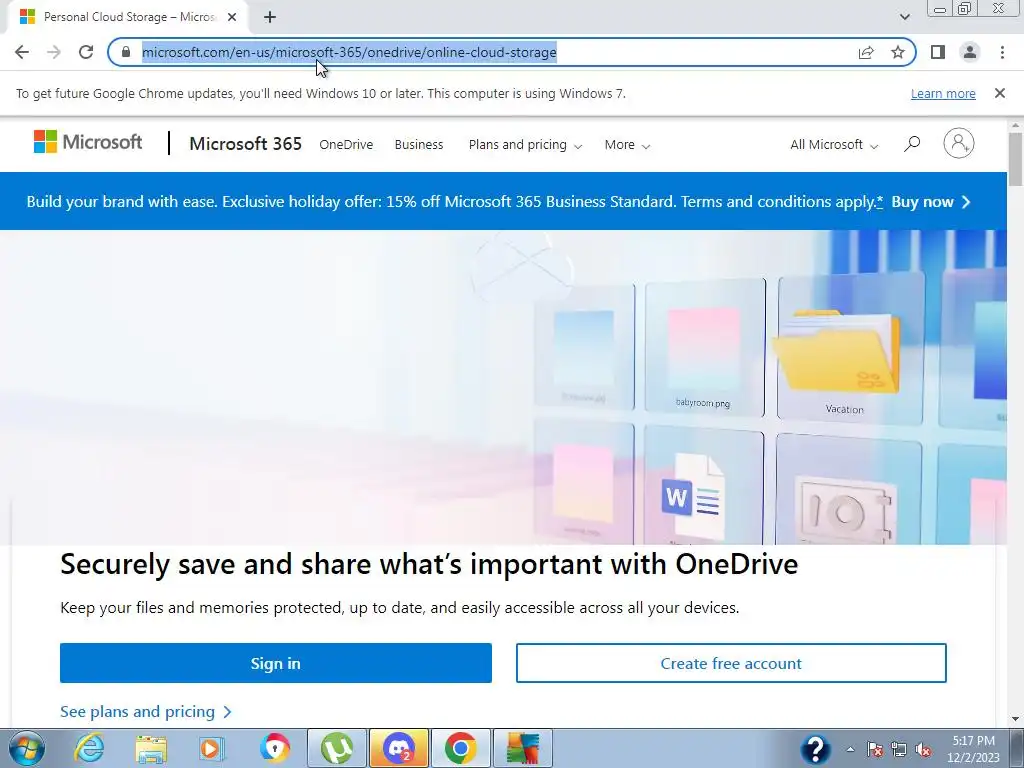The width and height of the screenshot is (1024, 768).
Task: Open Windows Explorer folder on taskbar
Action: (151, 748)
